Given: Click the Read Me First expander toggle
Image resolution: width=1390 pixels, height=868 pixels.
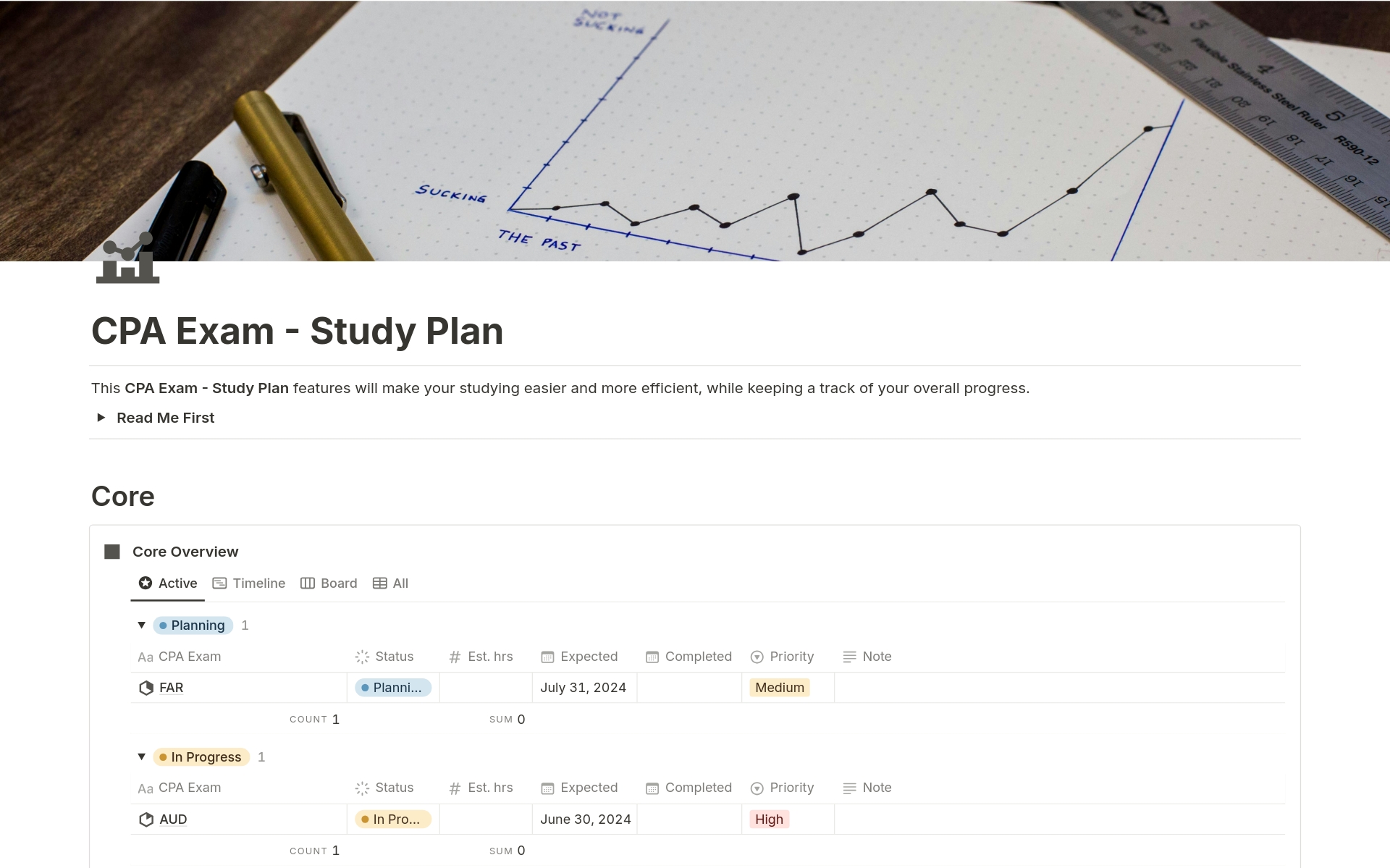Looking at the screenshot, I should pyautogui.click(x=103, y=417).
